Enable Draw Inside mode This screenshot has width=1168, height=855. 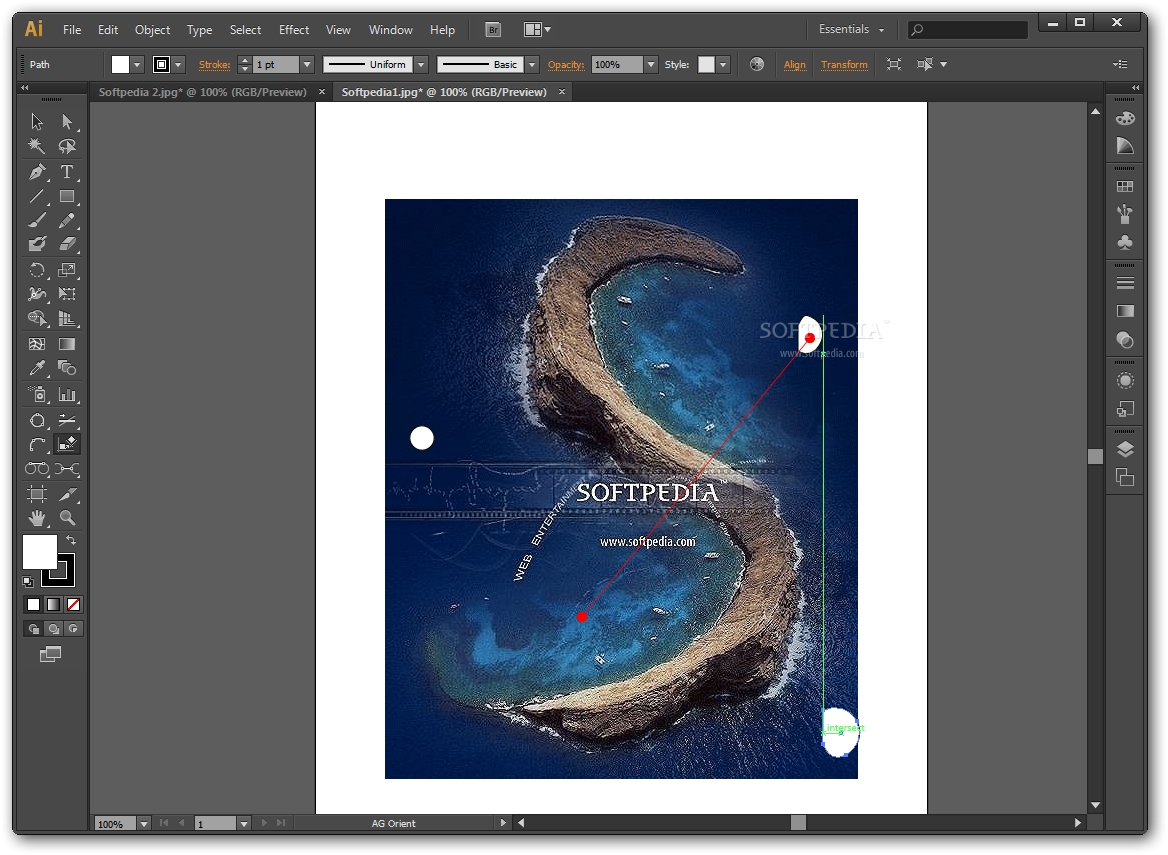74,629
